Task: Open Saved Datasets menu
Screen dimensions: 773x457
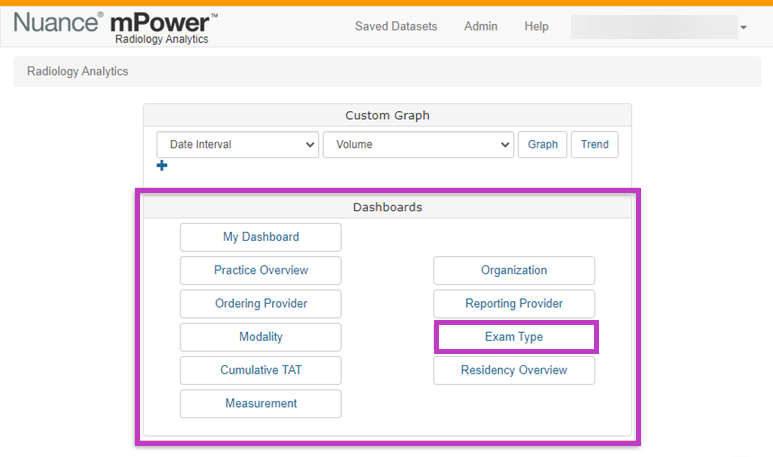Action: 396,26
